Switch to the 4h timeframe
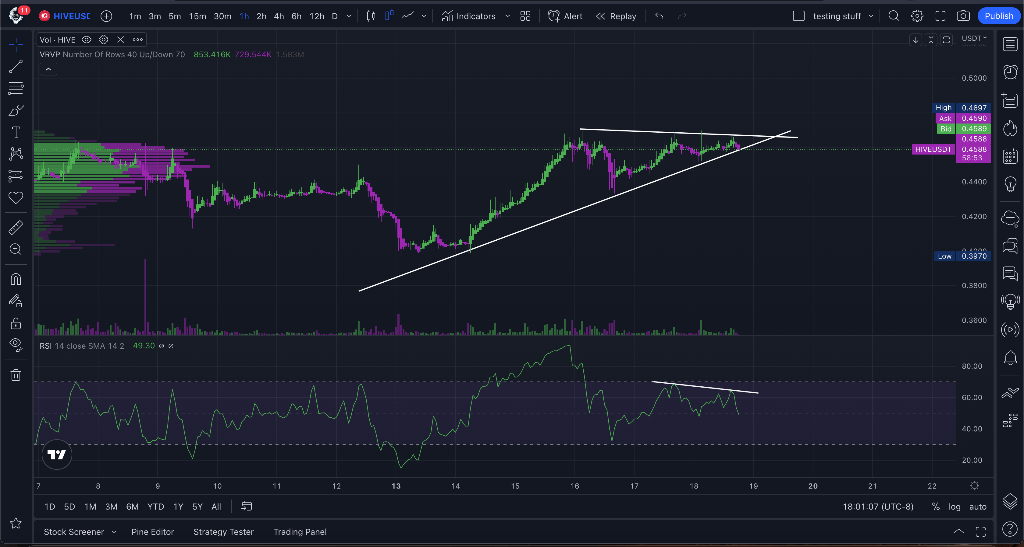 pos(279,16)
